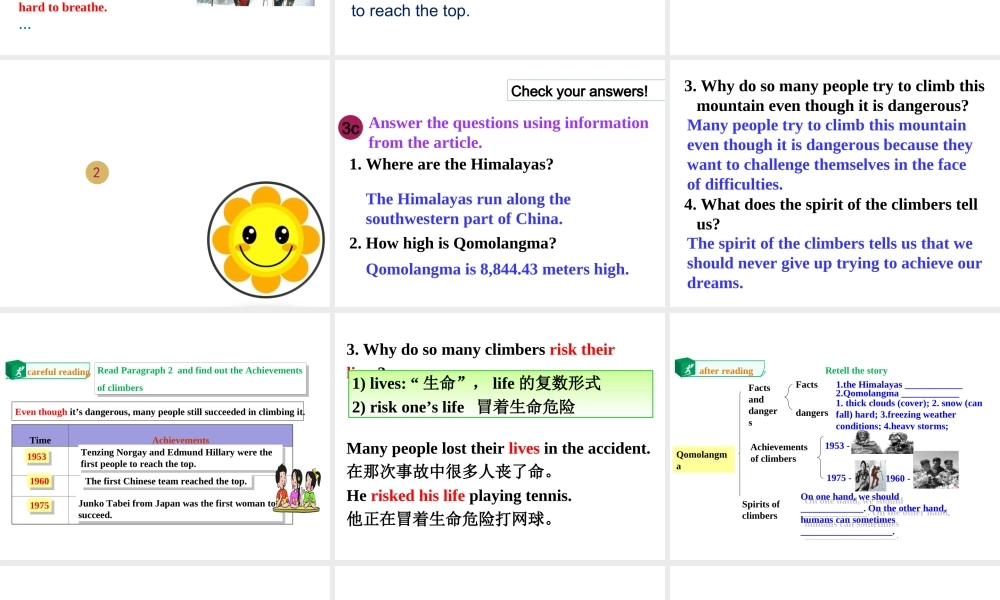This screenshot has width=1000, height=600.
Task: Click the smiling sunflower face image
Action: 266,240
